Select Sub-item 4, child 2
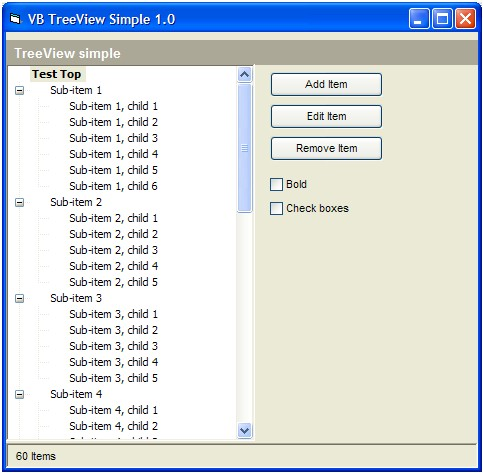Screen dimensions: 483x473 coord(113,426)
